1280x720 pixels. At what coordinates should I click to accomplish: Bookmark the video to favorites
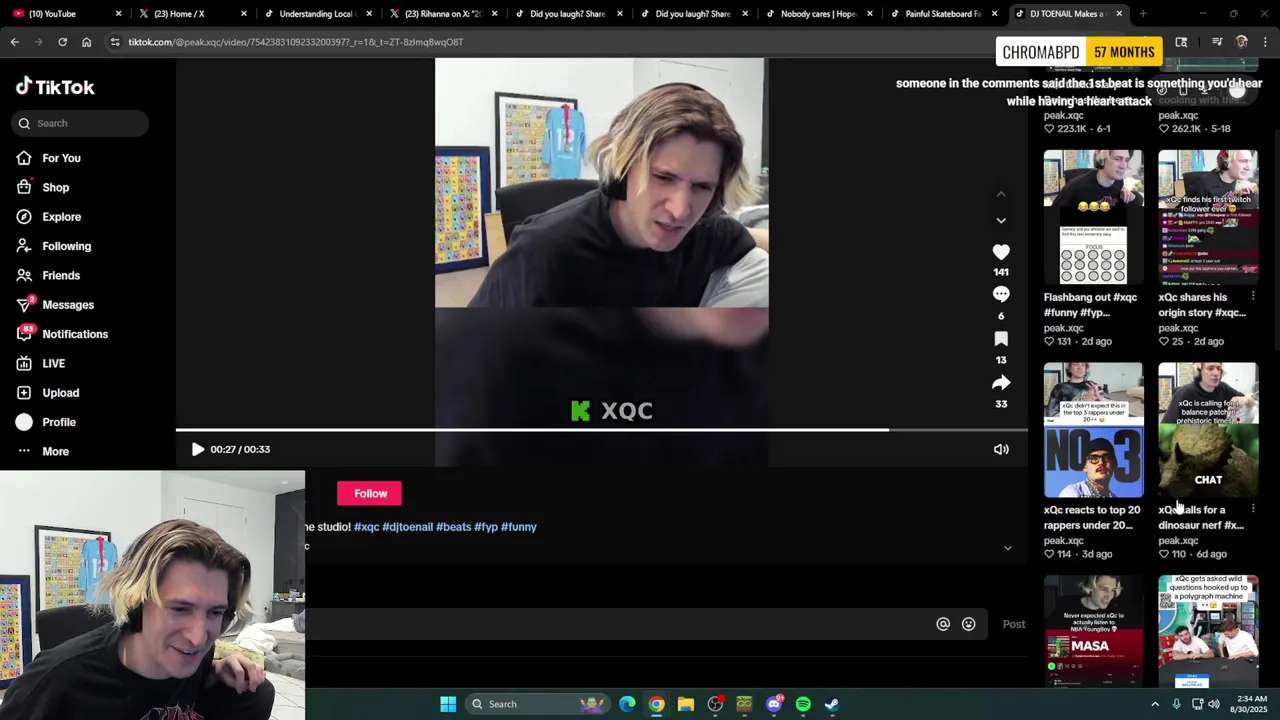coord(1001,339)
